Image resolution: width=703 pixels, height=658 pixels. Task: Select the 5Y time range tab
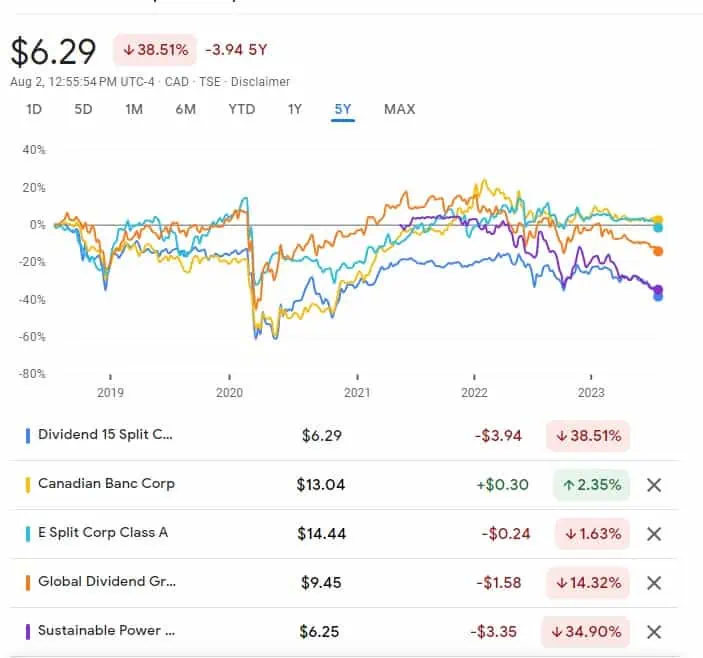(343, 109)
